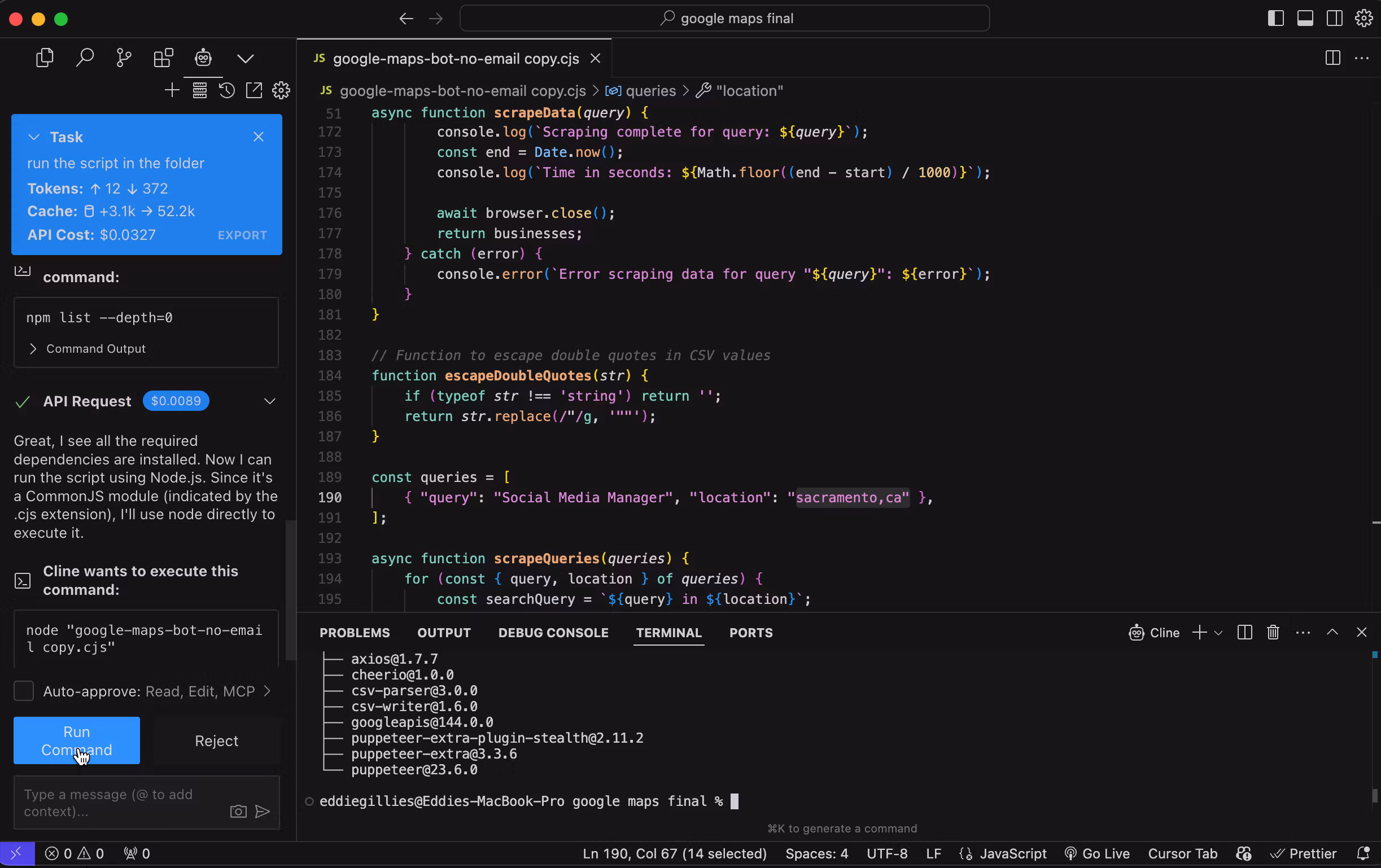Open the Search view in activity bar
The width and height of the screenshot is (1381, 868).
click(x=84, y=58)
